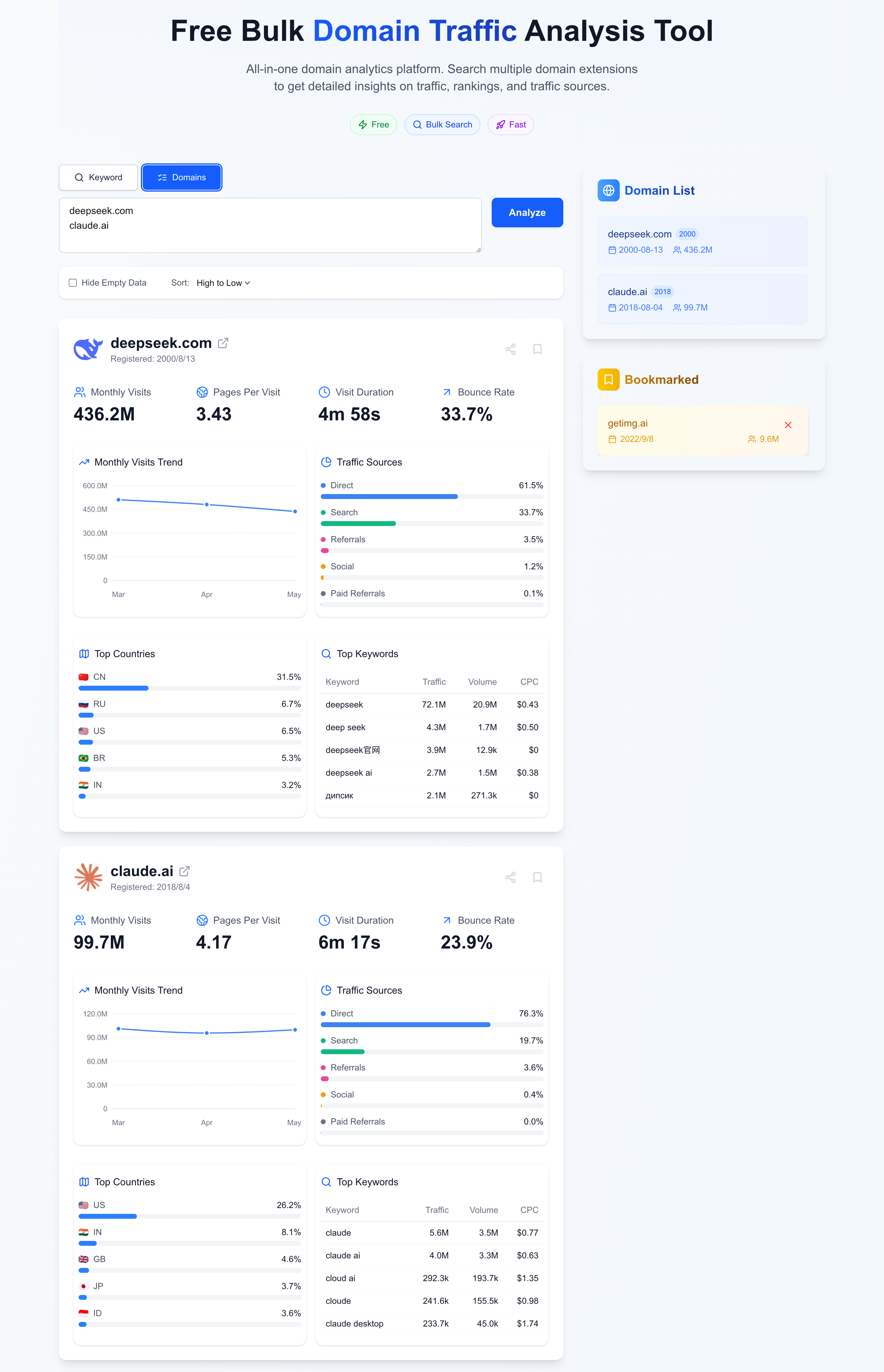Click deepseek Pages Per Visit icon
Viewport: 884px width, 1372px height.
coord(202,392)
